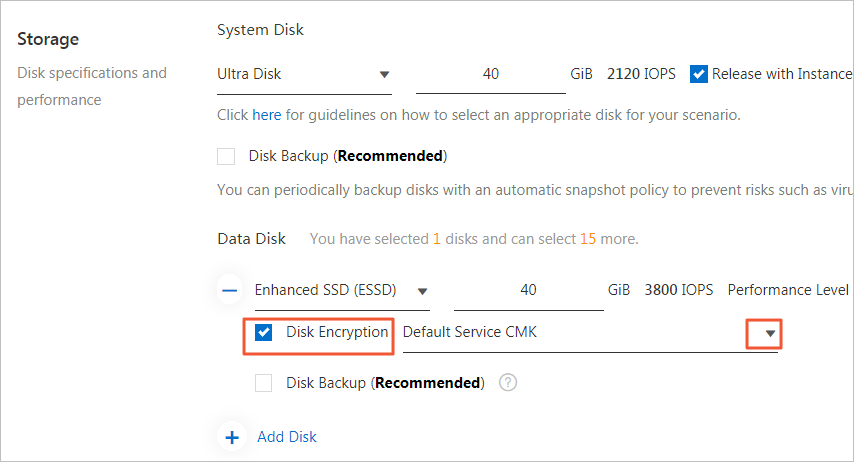Viewport: 854px width, 462px height.
Task: Open help tooltip beside data disk Disk Backup
Action: coord(508,382)
